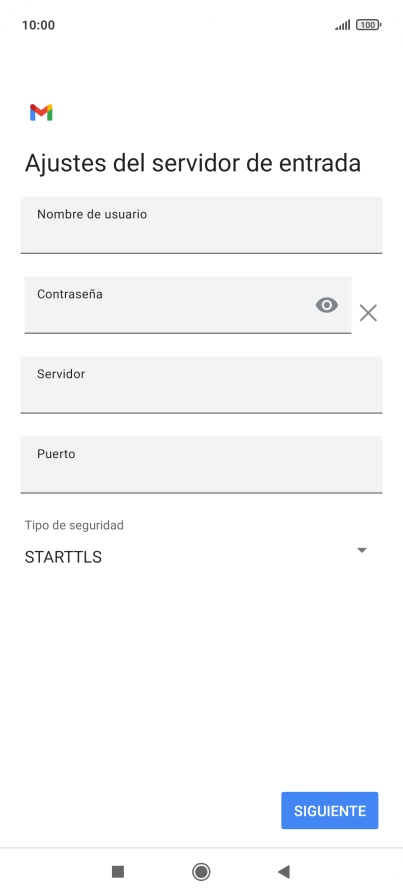The width and height of the screenshot is (403, 896).
Task: Tap the Servidor field label
Action: [x=61, y=374]
